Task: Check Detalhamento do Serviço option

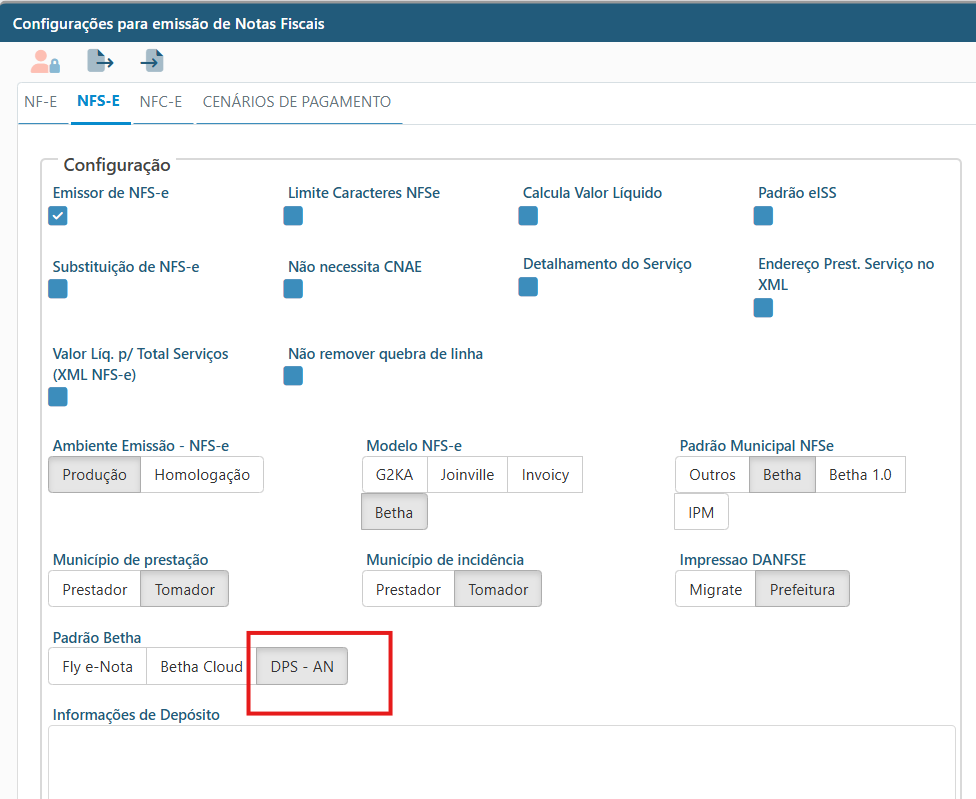Action: coord(528,287)
